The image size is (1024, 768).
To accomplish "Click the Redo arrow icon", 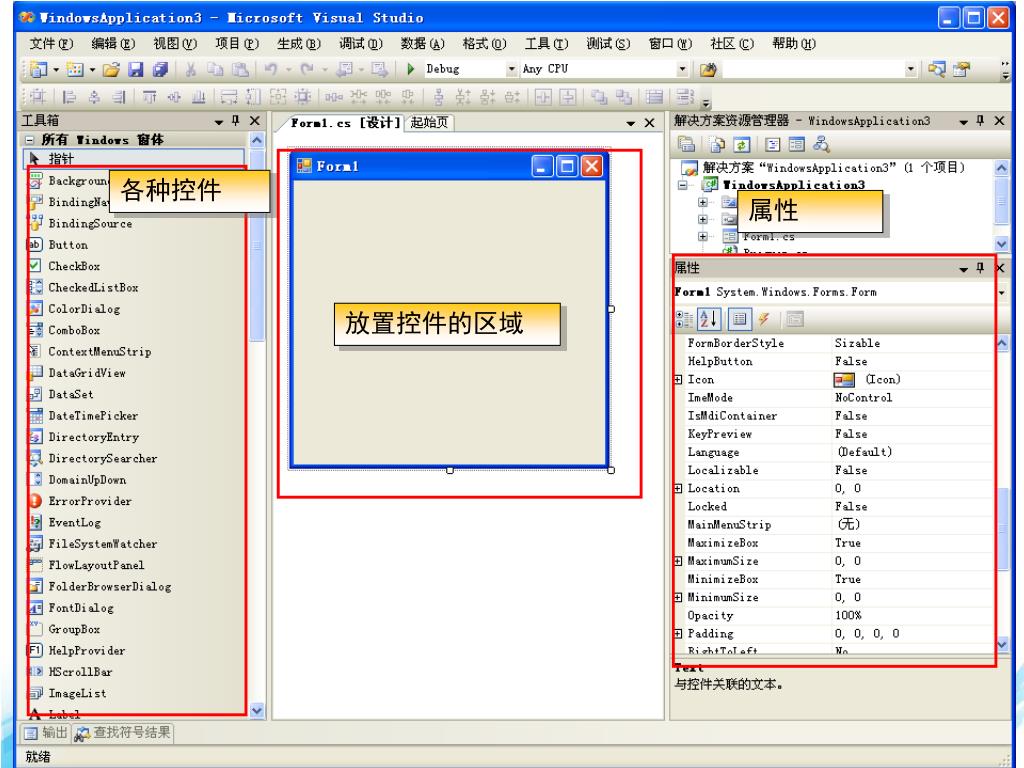I will click(307, 69).
